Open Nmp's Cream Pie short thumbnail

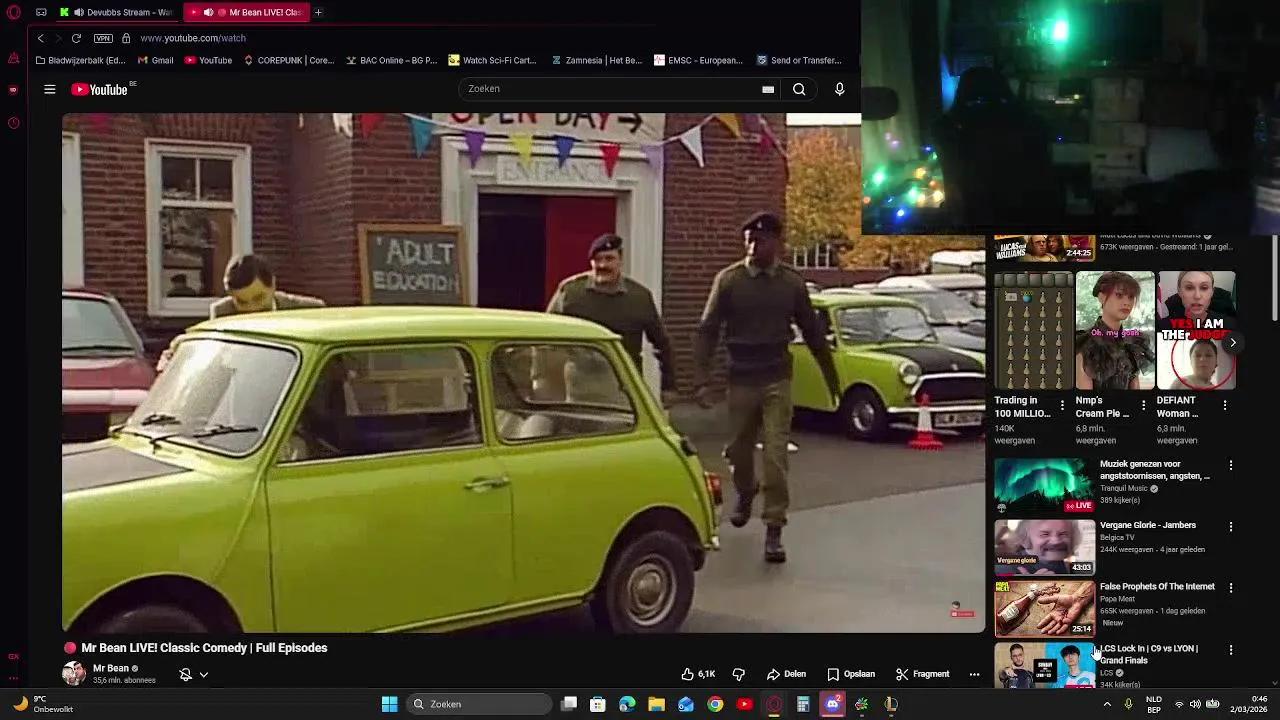pyautogui.click(x=1115, y=330)
